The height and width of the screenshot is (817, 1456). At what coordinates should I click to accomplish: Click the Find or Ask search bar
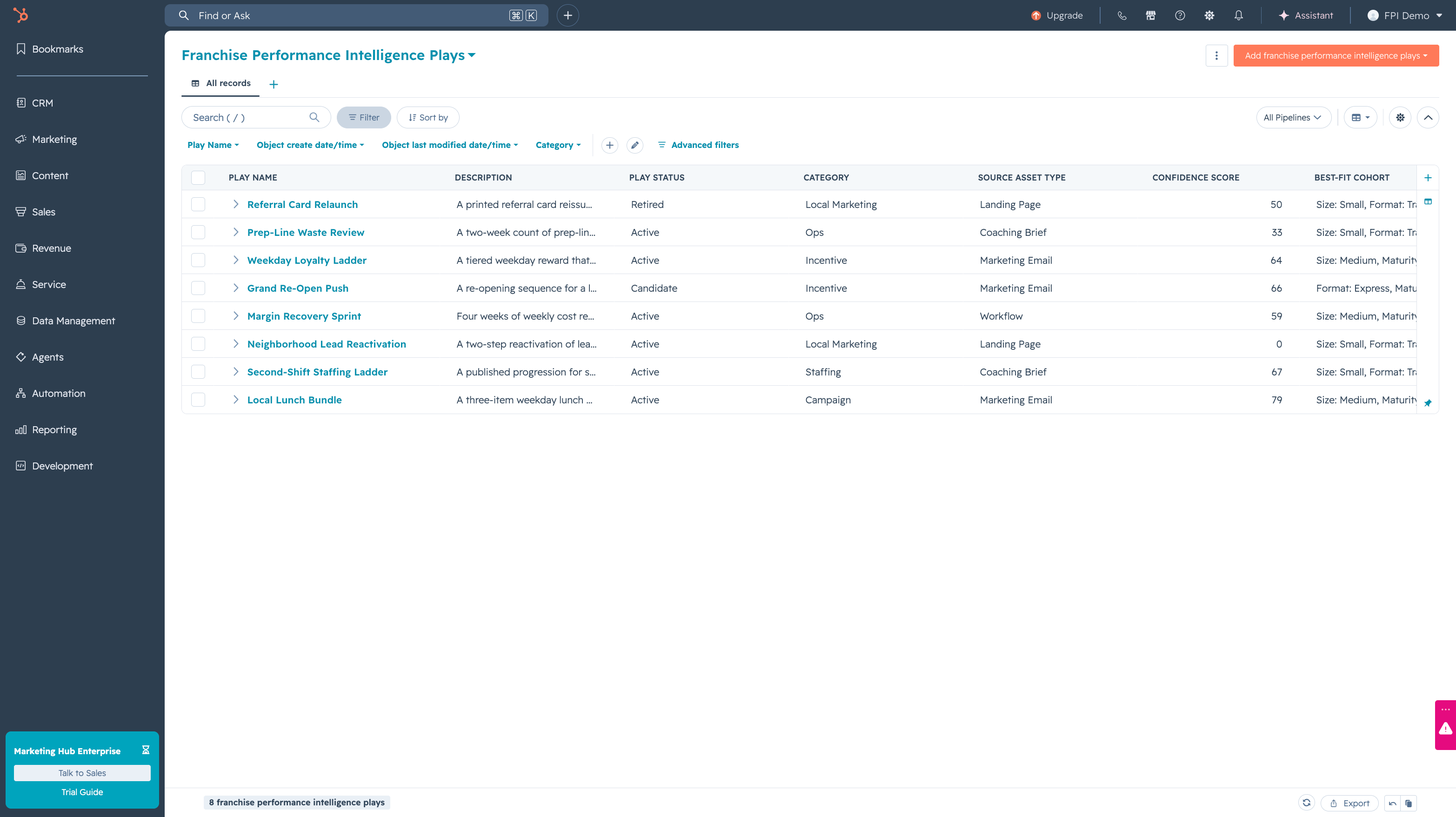click(x=356, y=15)
